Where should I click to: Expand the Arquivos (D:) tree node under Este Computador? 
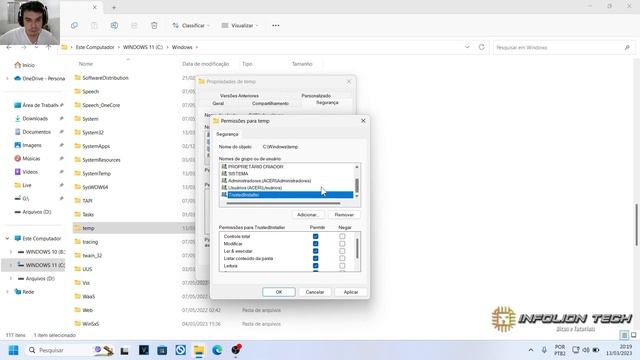pos(11,278)
